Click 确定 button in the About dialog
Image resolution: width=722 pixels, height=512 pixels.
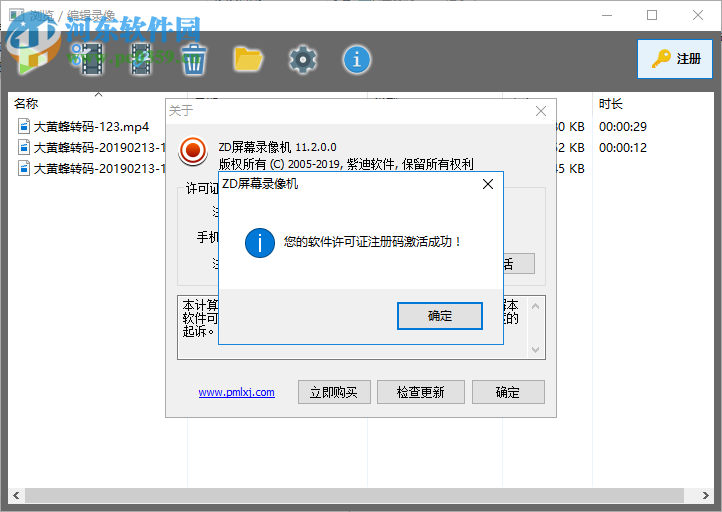click(x=508, y=392)
